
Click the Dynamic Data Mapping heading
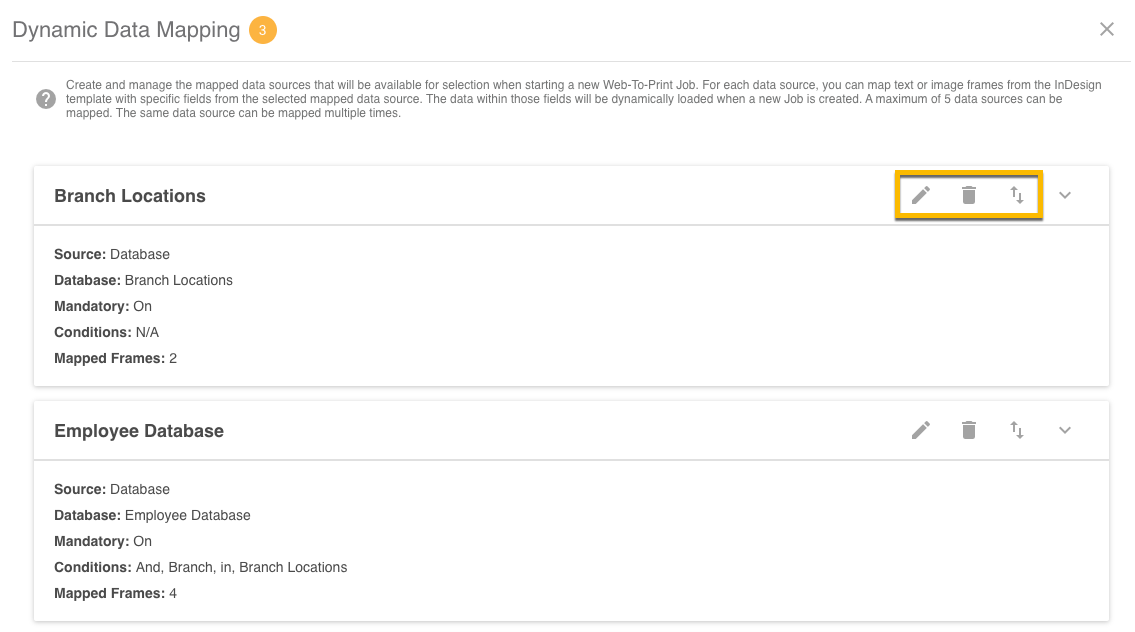126,30
